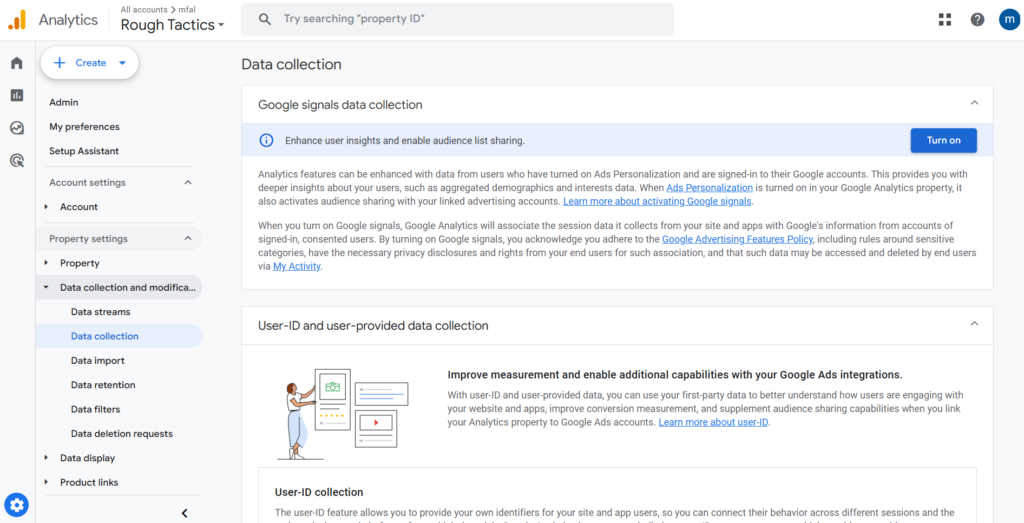Expand the Product links tree item

pyautogui.click(x=46, y=483)
